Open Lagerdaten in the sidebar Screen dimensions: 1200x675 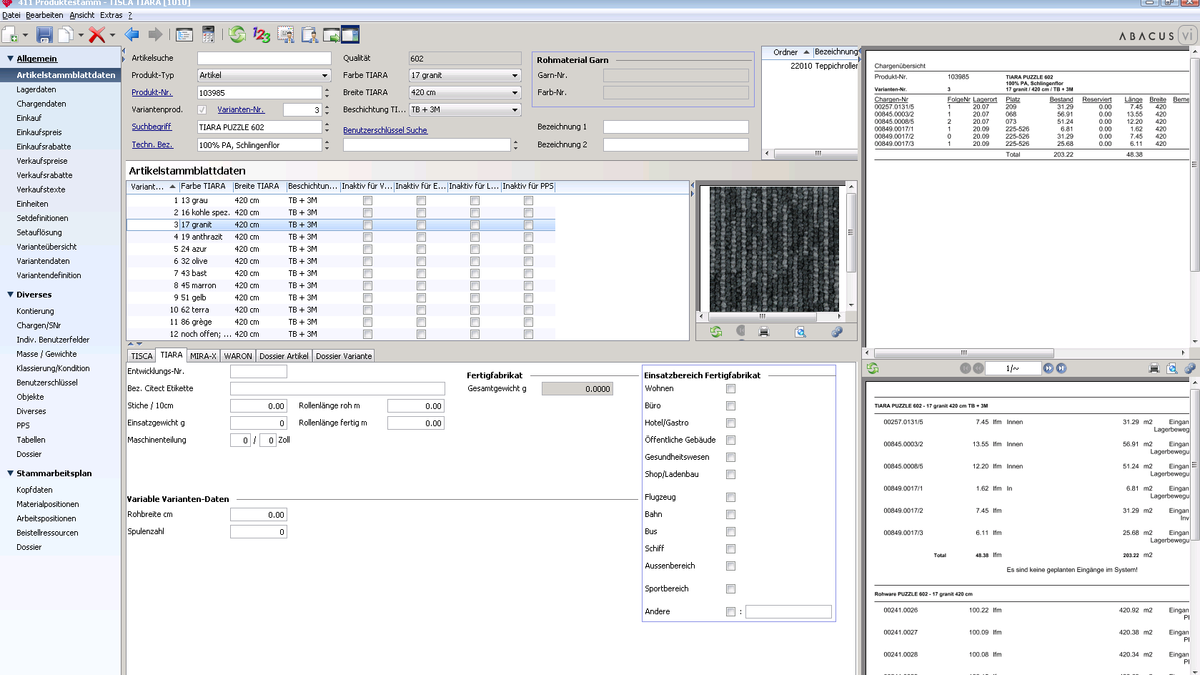[36, 89]
